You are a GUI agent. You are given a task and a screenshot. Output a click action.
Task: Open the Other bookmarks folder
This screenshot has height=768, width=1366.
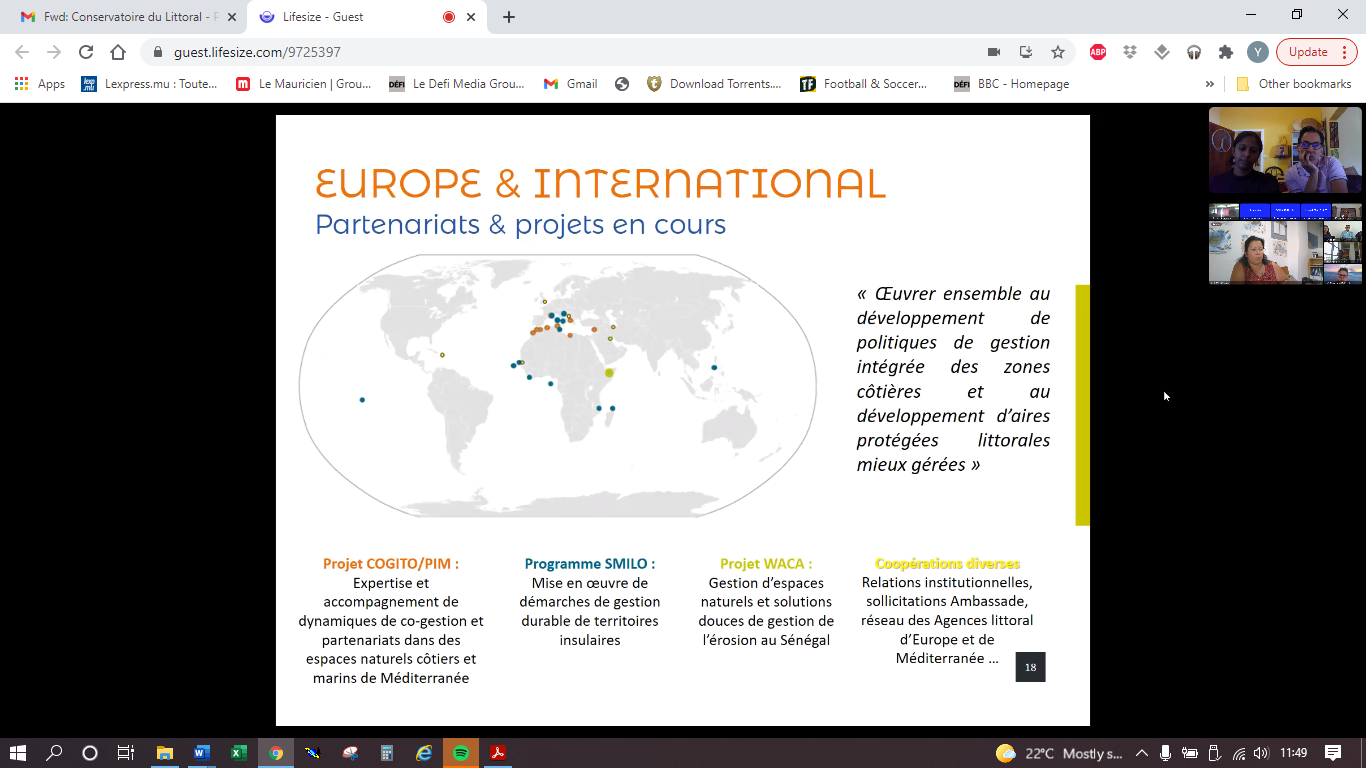tap(1295, 84)
